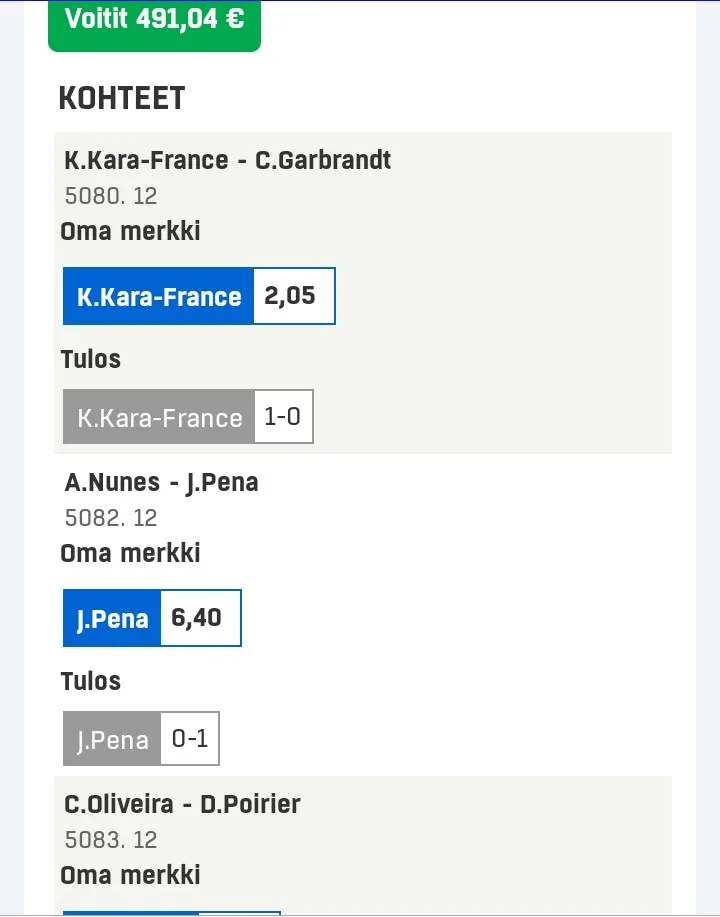
Task: Open the K.Kara-France - C.Garbrandt match title
Action: point(228,160)
